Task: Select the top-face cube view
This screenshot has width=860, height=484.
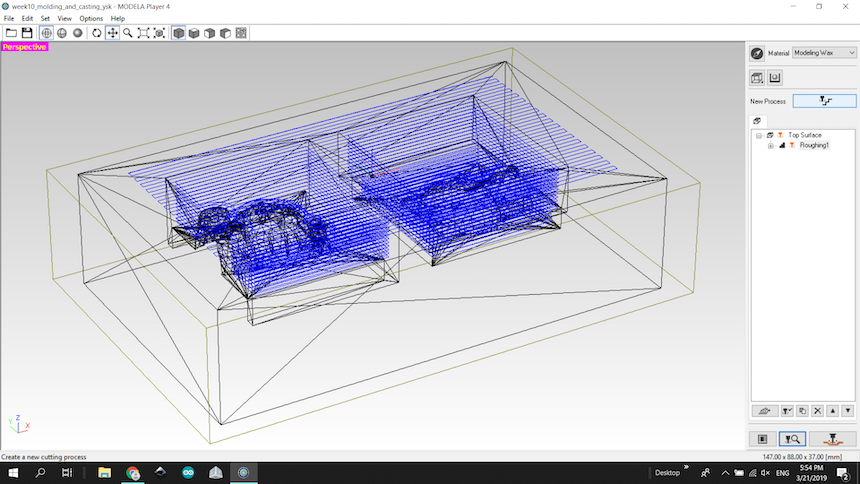Action: [194, 33]
